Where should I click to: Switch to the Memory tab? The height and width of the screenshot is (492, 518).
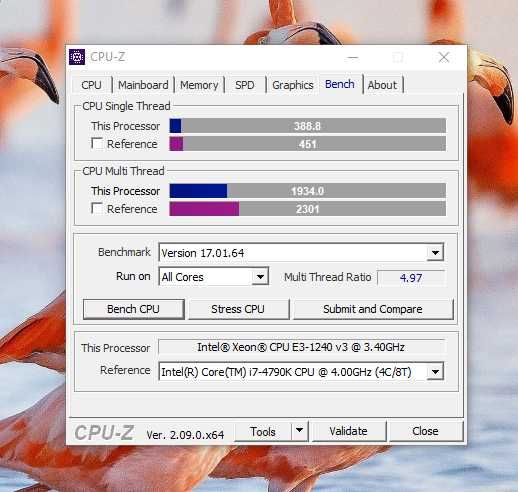coord(199,85)
